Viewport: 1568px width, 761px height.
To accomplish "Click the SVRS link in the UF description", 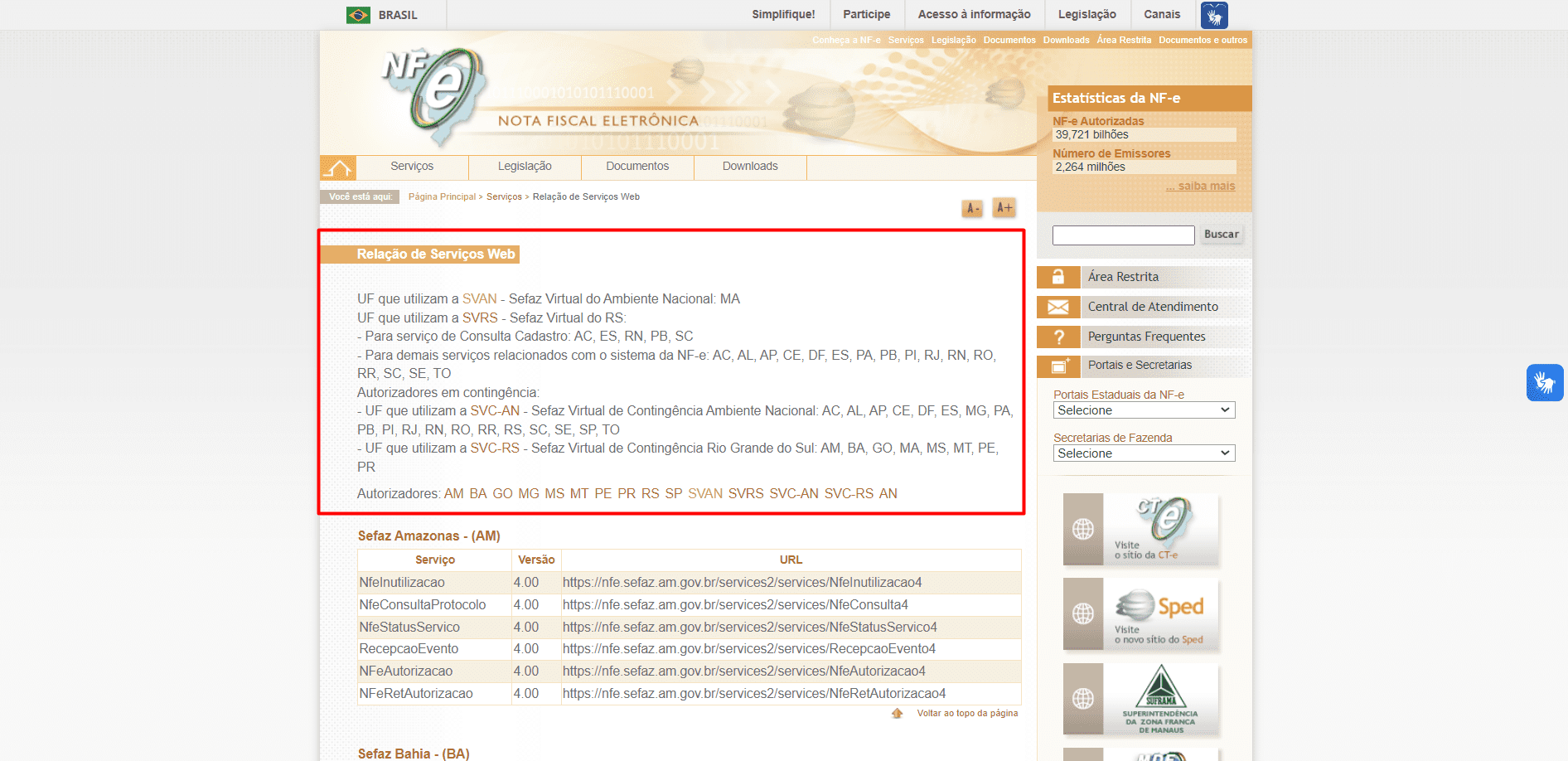I will pos(480,318).
